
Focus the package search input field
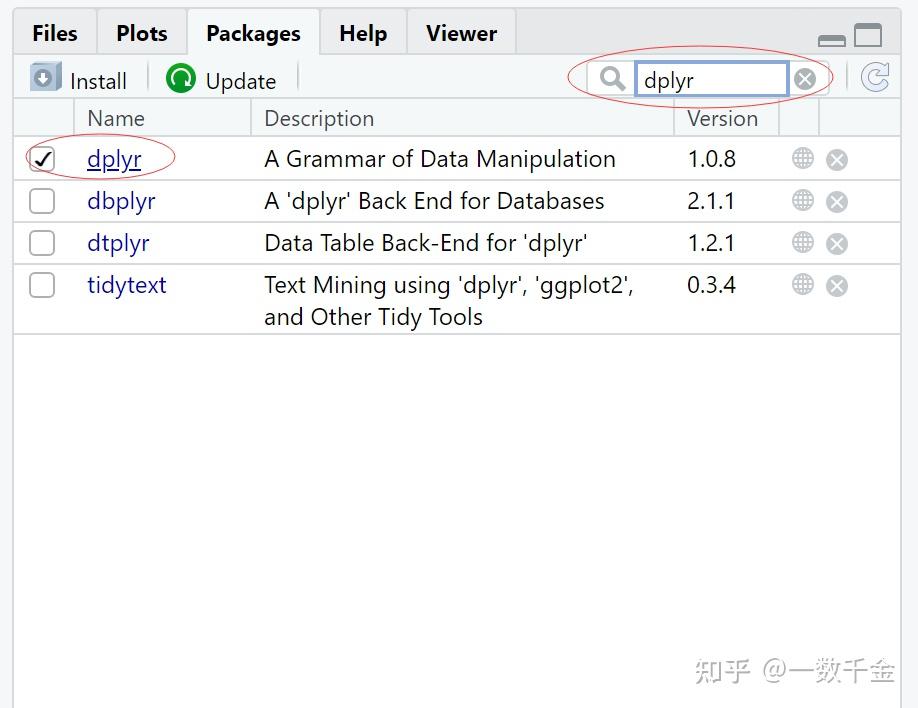click(710, 80)
